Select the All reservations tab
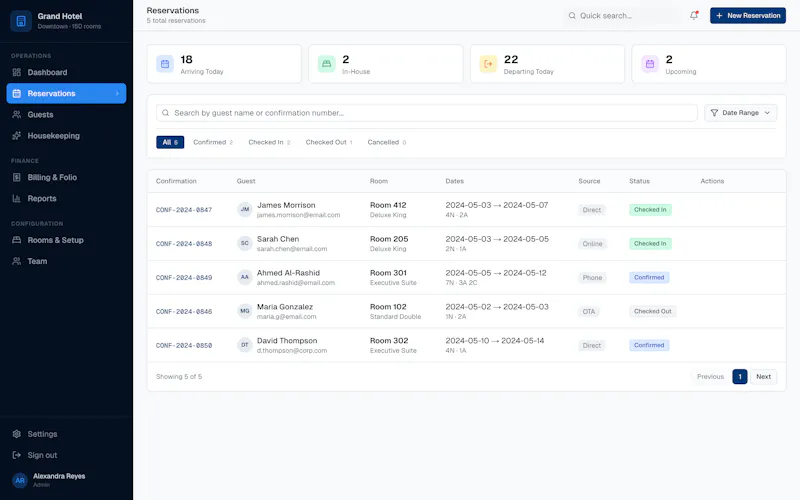800x500 pixels. 170,142
